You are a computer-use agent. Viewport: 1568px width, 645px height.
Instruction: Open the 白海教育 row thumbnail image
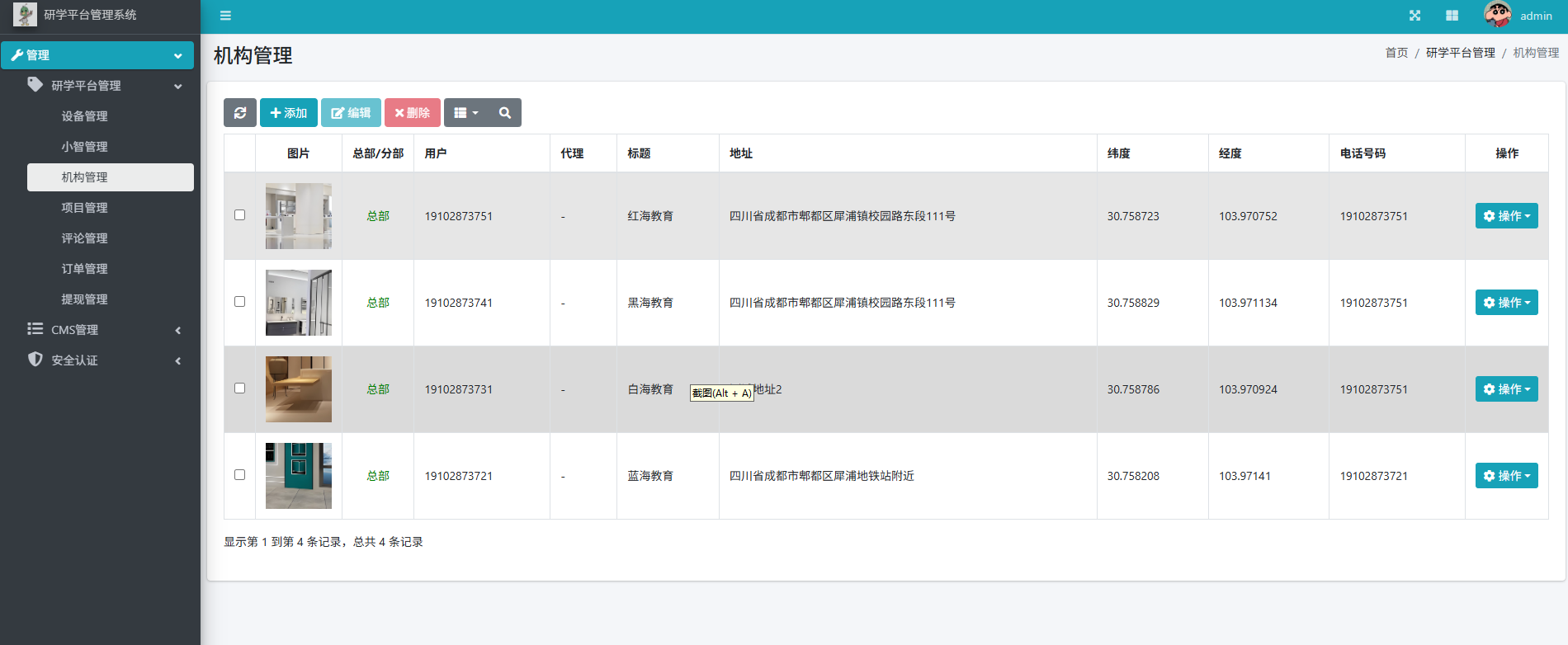tap(299, 389)
